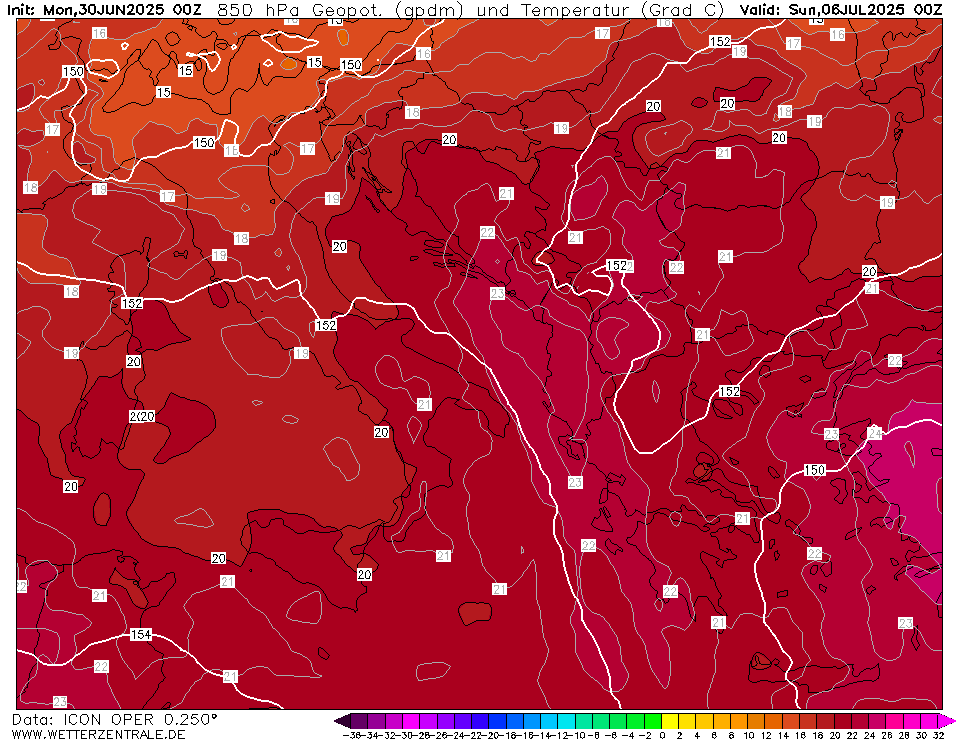This screenshot has height=741, width=959.
Task: Click the overlapping '2(20' contour label
Action: pos(142,416)
